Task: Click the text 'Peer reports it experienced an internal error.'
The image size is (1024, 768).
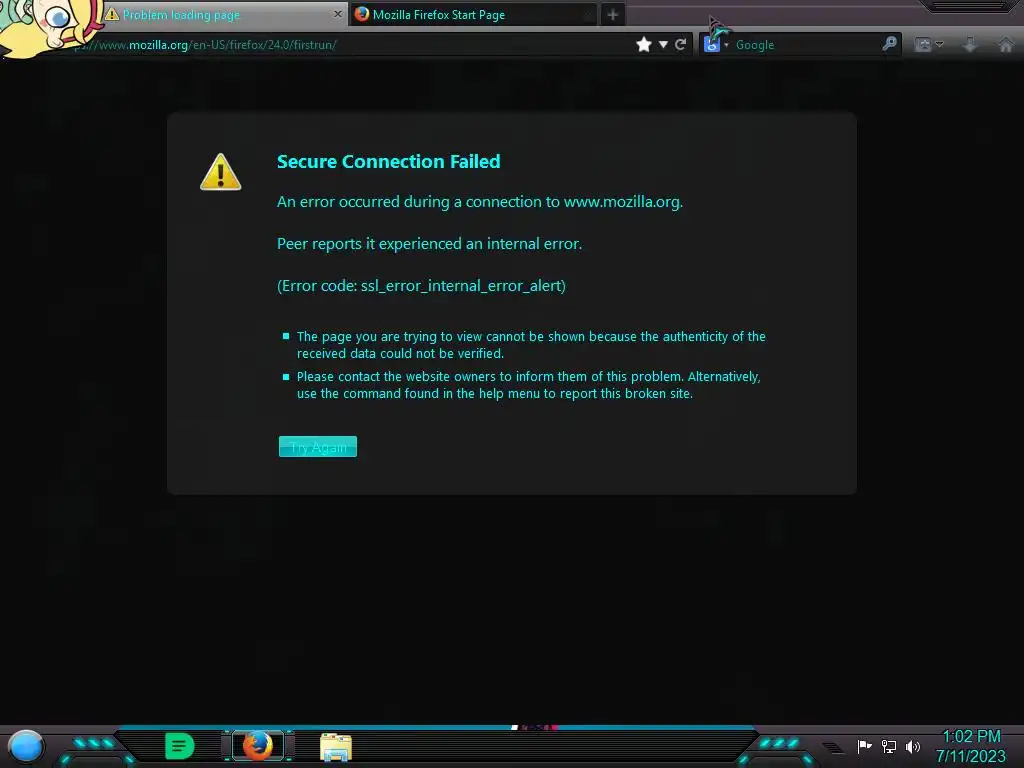Action: 429,244
